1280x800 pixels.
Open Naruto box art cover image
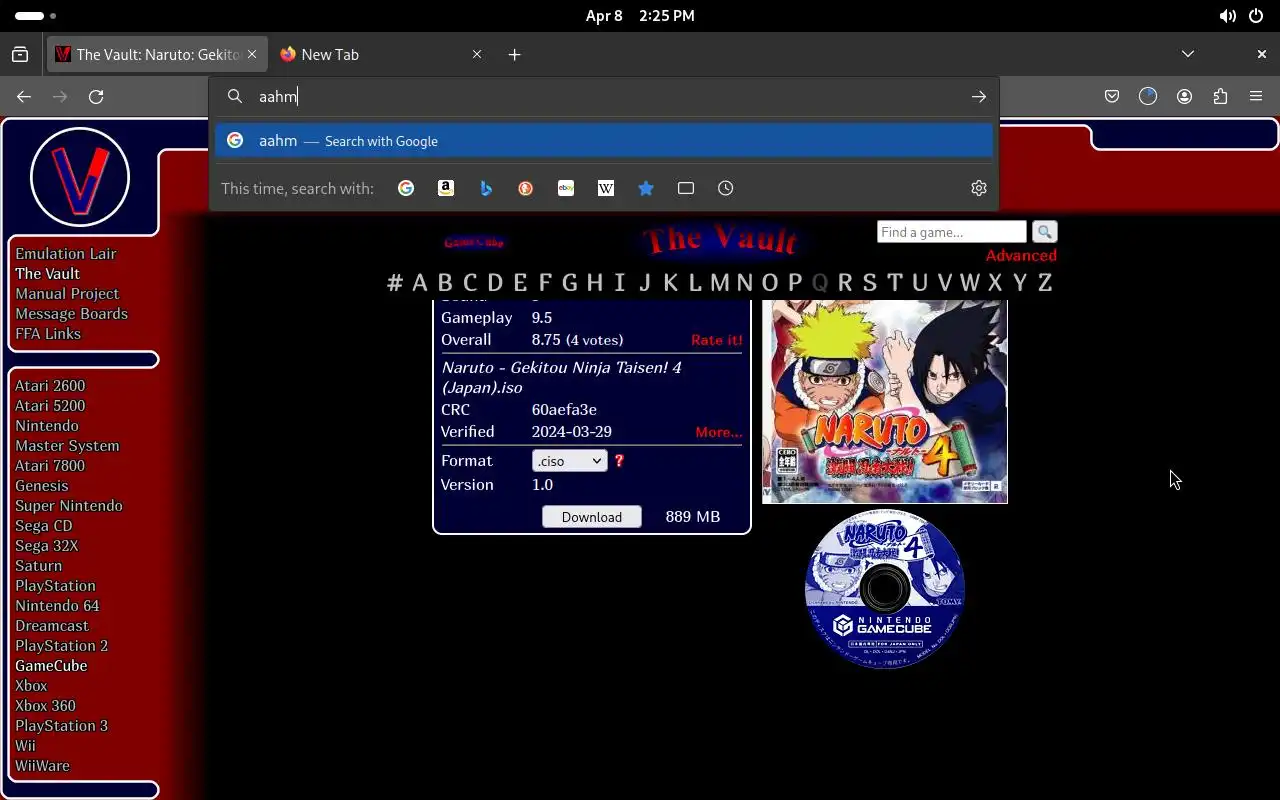[885, 401]
